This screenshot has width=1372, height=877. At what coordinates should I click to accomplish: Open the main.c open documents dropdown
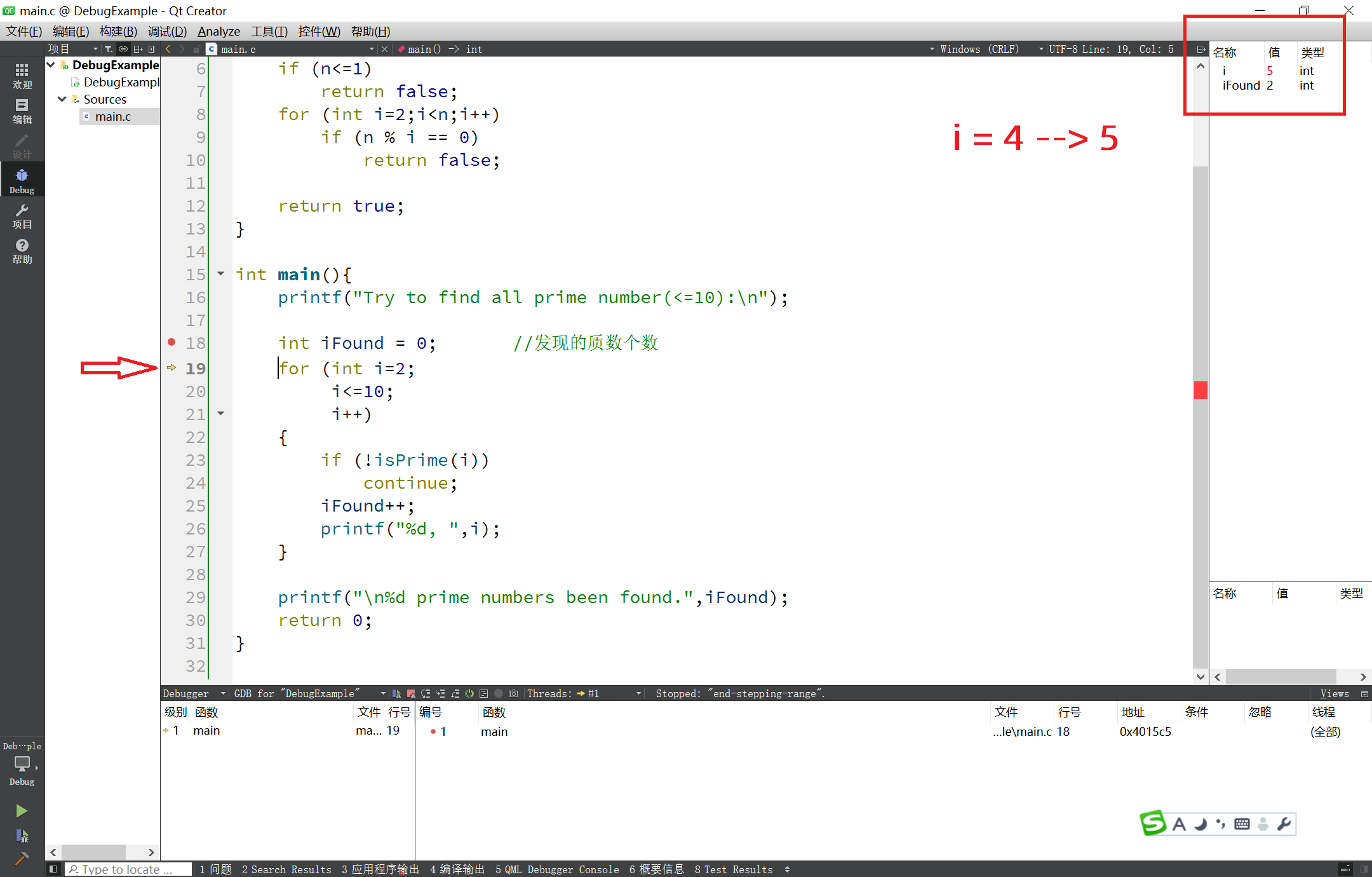pyautogui.click(x=298, y=49)
